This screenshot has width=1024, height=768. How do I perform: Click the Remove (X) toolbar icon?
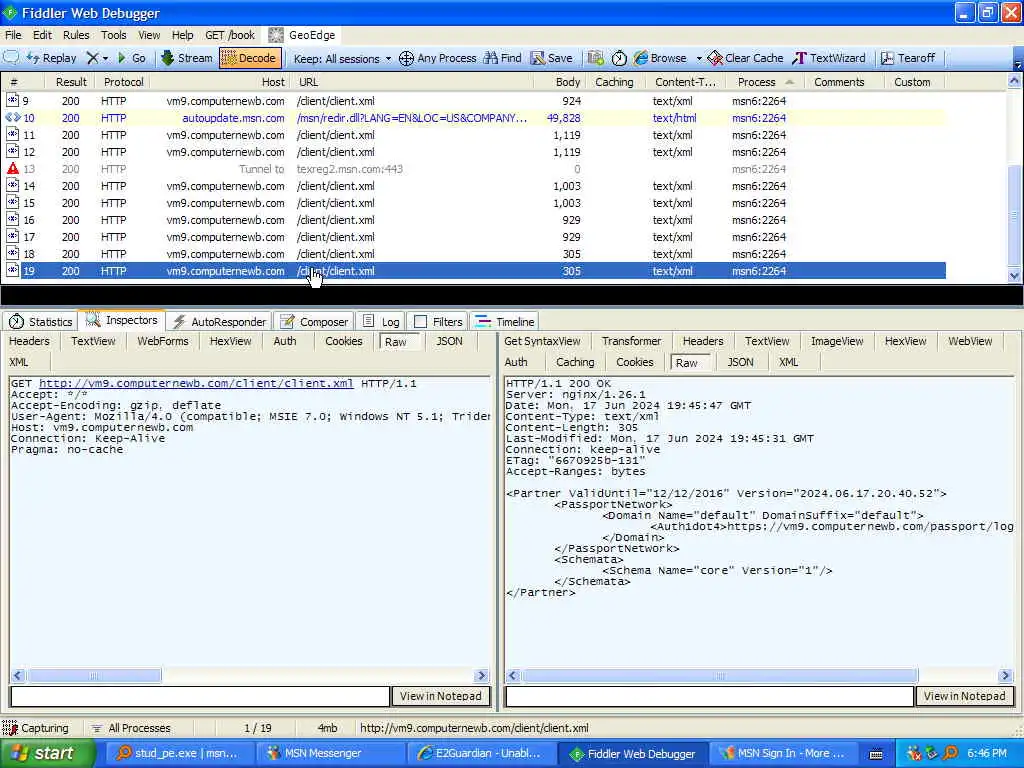point(93,58)
